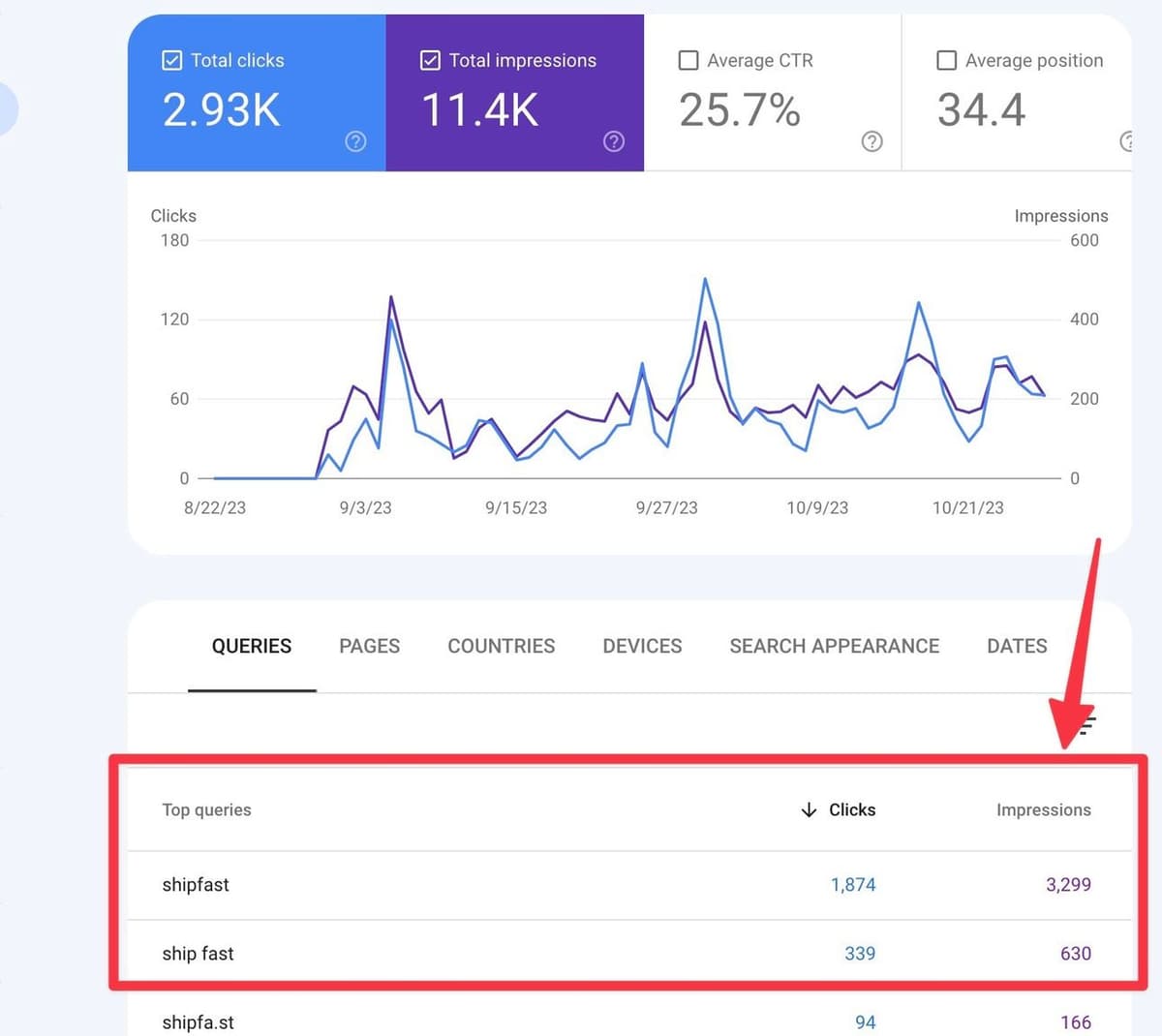Switch to the Countries tab
1162x1036 pixels.
click(x=501, y=646)
